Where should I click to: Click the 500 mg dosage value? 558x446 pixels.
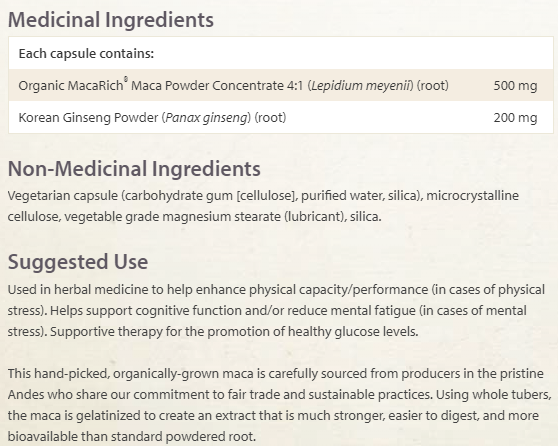[515, 86]
